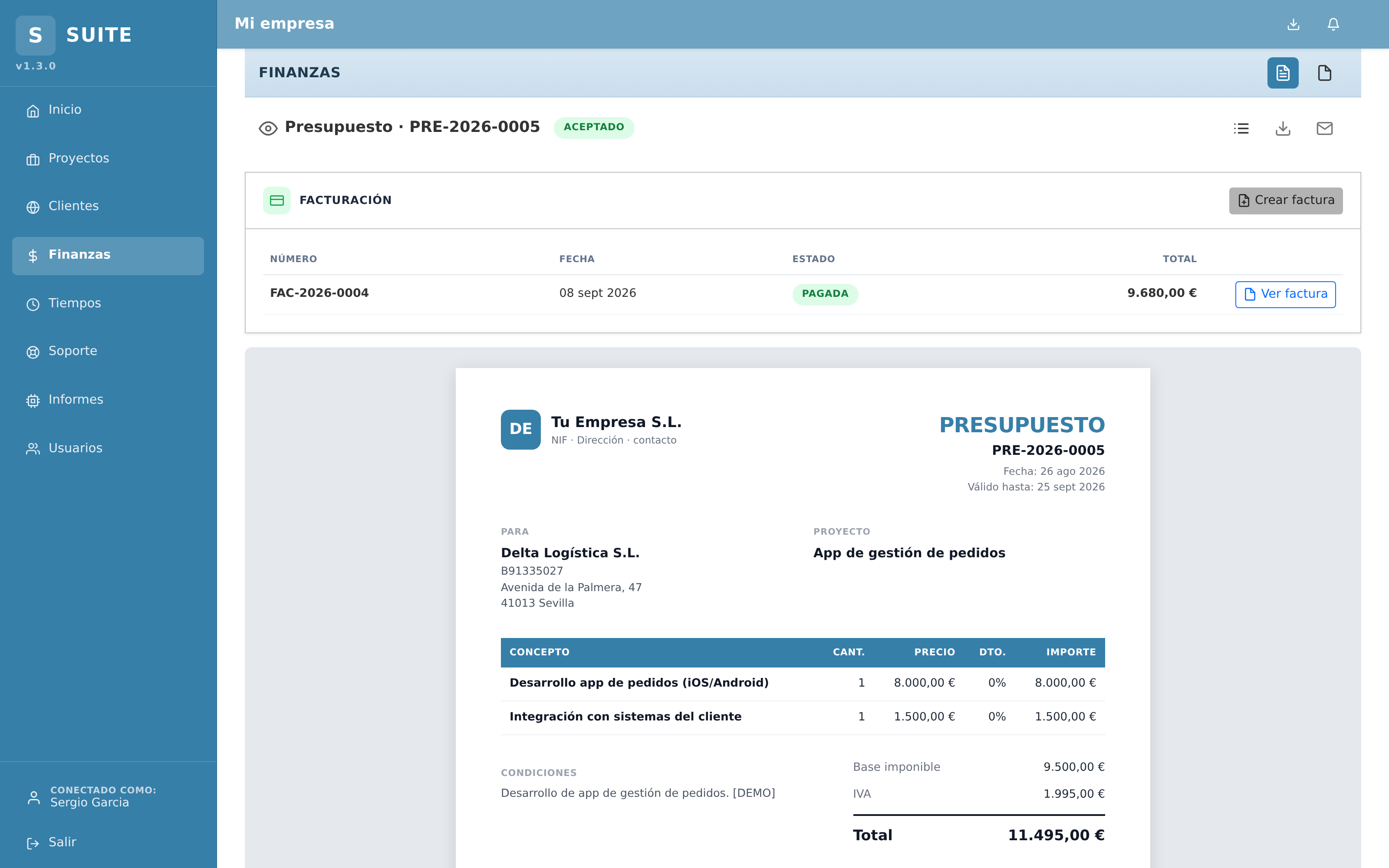Click the IVA 1.995,00 € value
Screen dimensions: 1389x868
pyautogui.click(x=1074, y=794)
